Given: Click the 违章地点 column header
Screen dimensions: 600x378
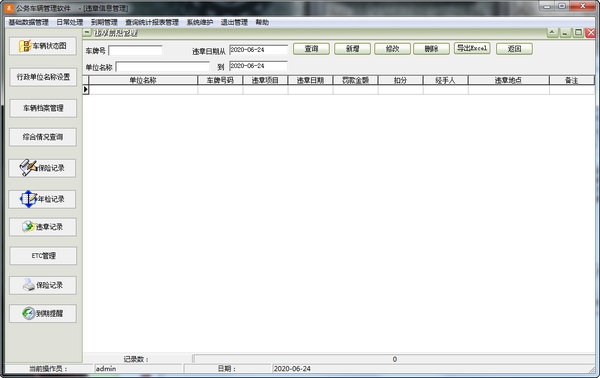Looking at the screenshot, I should click(x=509, y=80).
